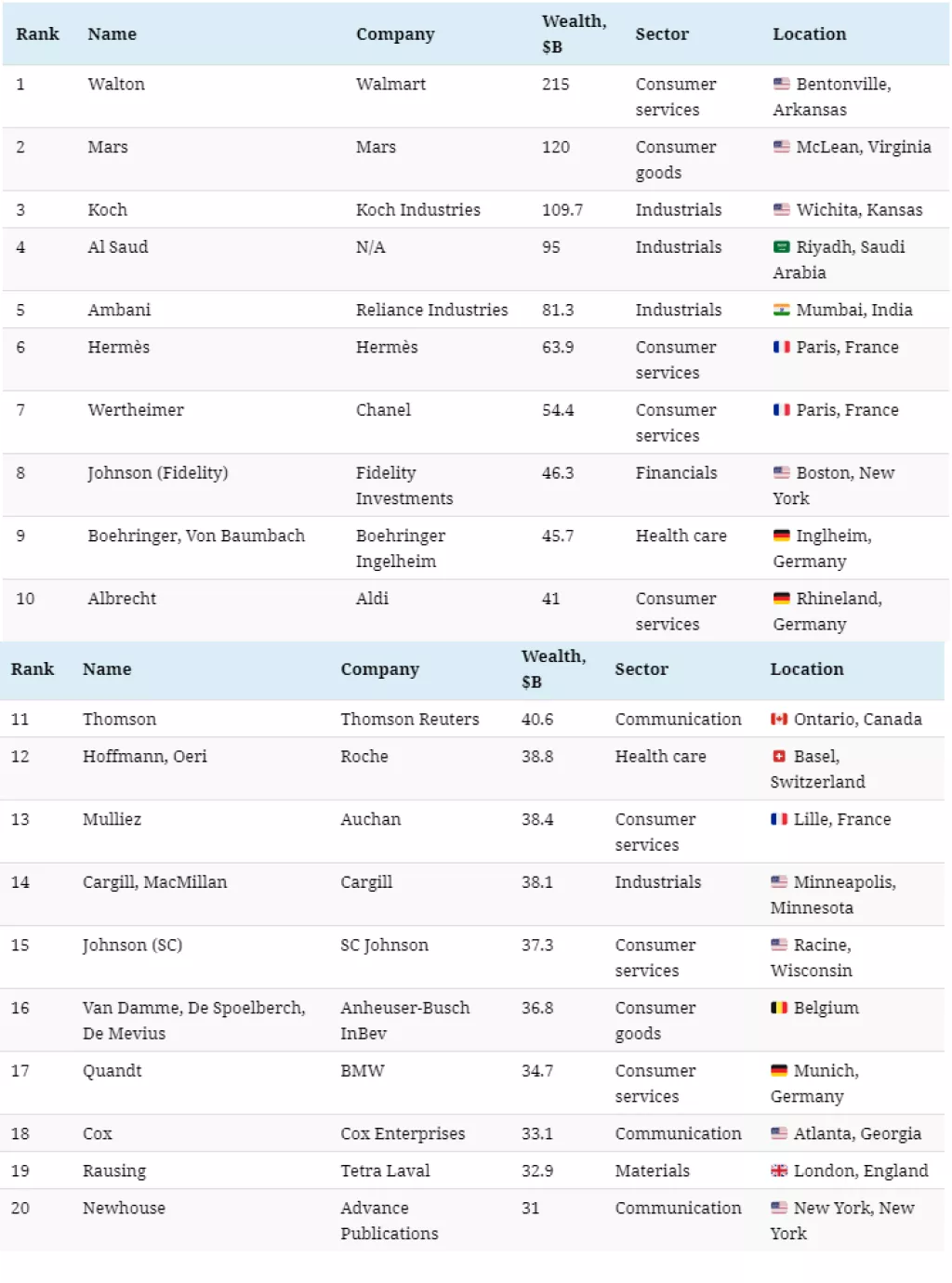Image resolution: width=952 pixels, height=1283 pixels.
Task: Click the UK flag beside London, England
Action: pyautogui.click(x=778, y=1171)
